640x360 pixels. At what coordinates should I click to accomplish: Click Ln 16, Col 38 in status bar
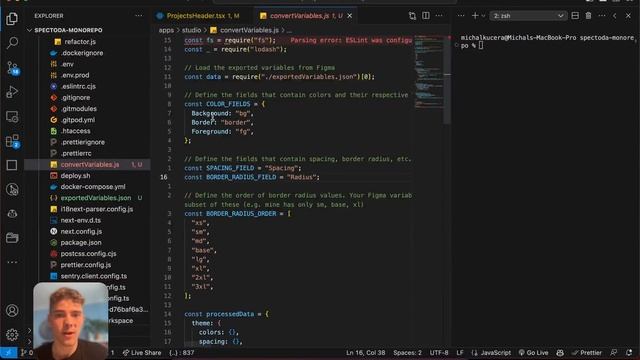[365, 353]
